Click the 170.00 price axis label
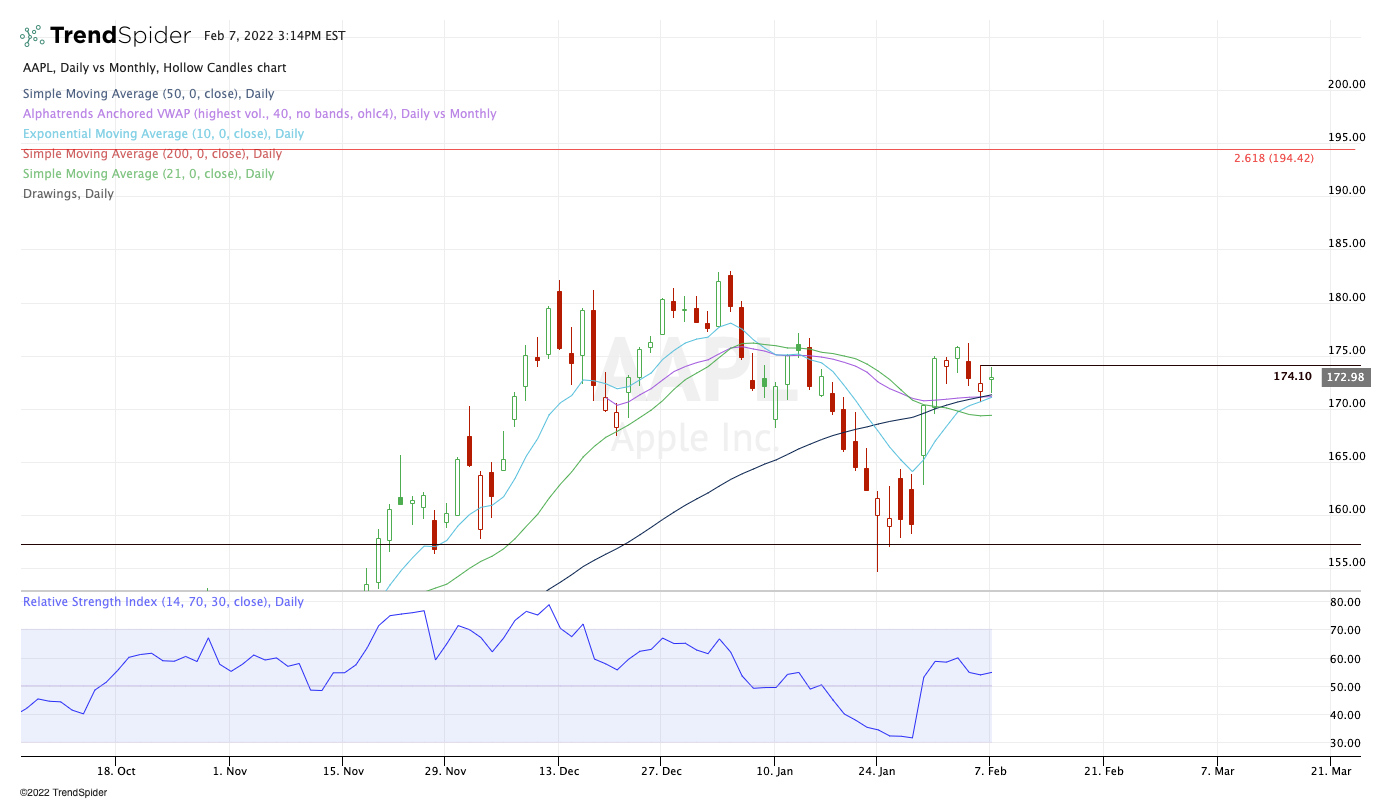This screenshot has height=802, width=1391. click(1346, 403)
